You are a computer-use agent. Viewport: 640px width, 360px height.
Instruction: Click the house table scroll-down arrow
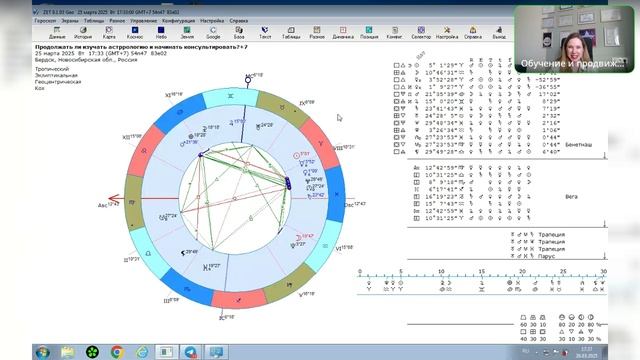[604, 224]
